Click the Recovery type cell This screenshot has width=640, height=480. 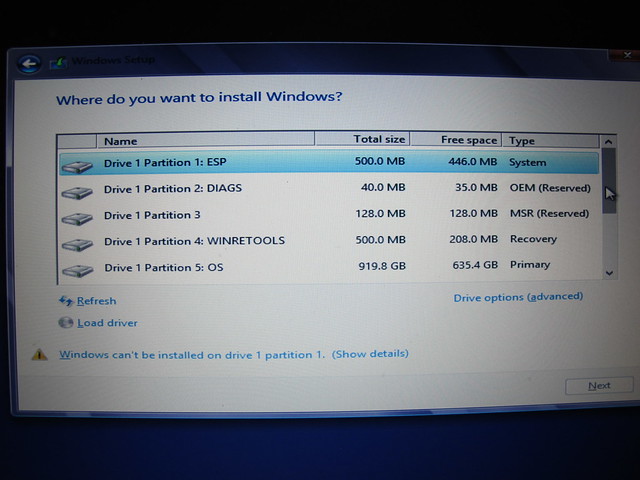[x=533, y=239]
